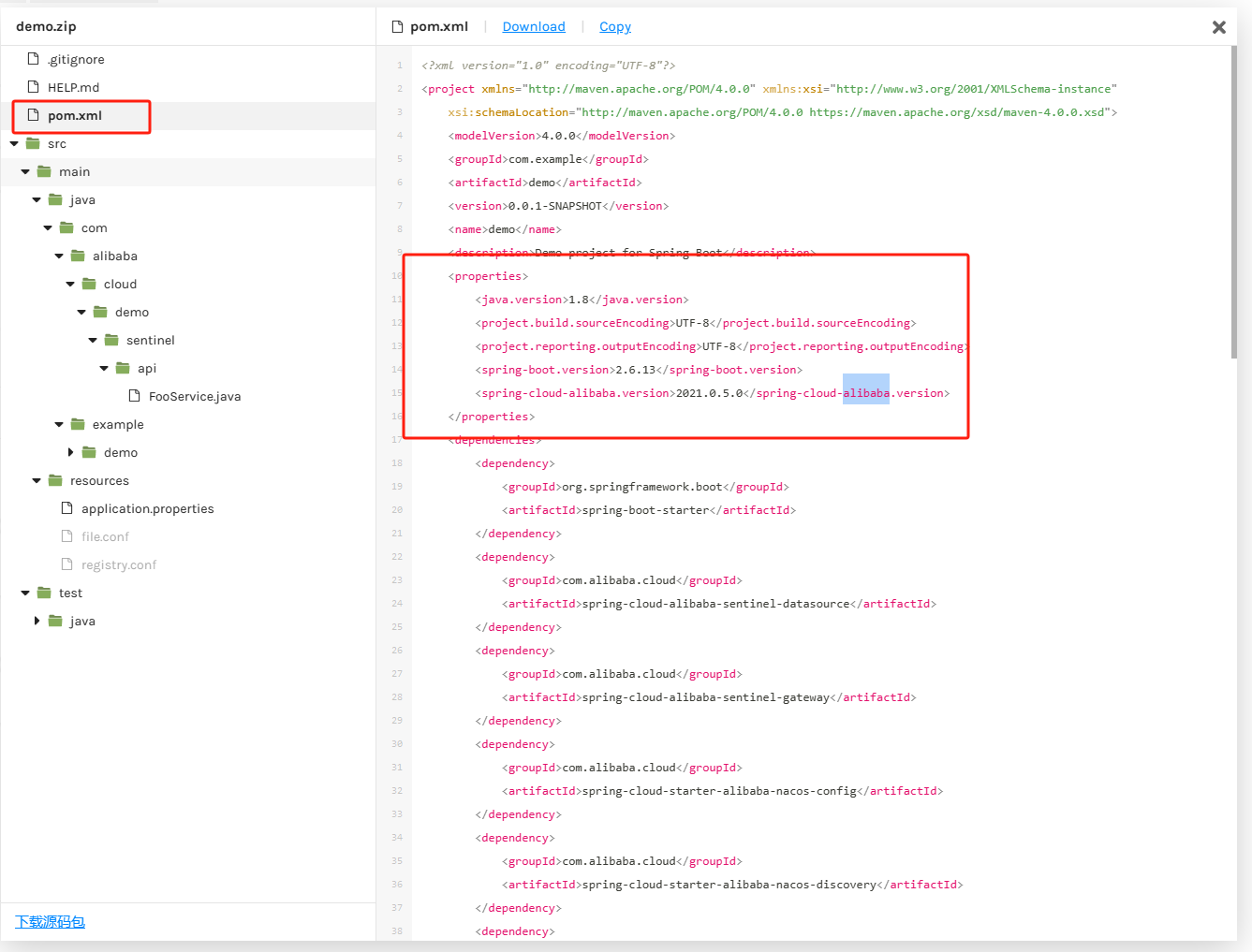Click the example folder icon
Viewport: 1252px width, 952px height.
78,424
